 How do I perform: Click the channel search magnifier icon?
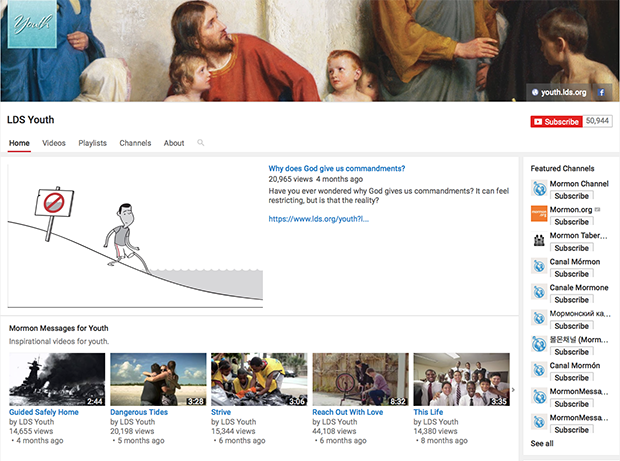click(200, 143)
